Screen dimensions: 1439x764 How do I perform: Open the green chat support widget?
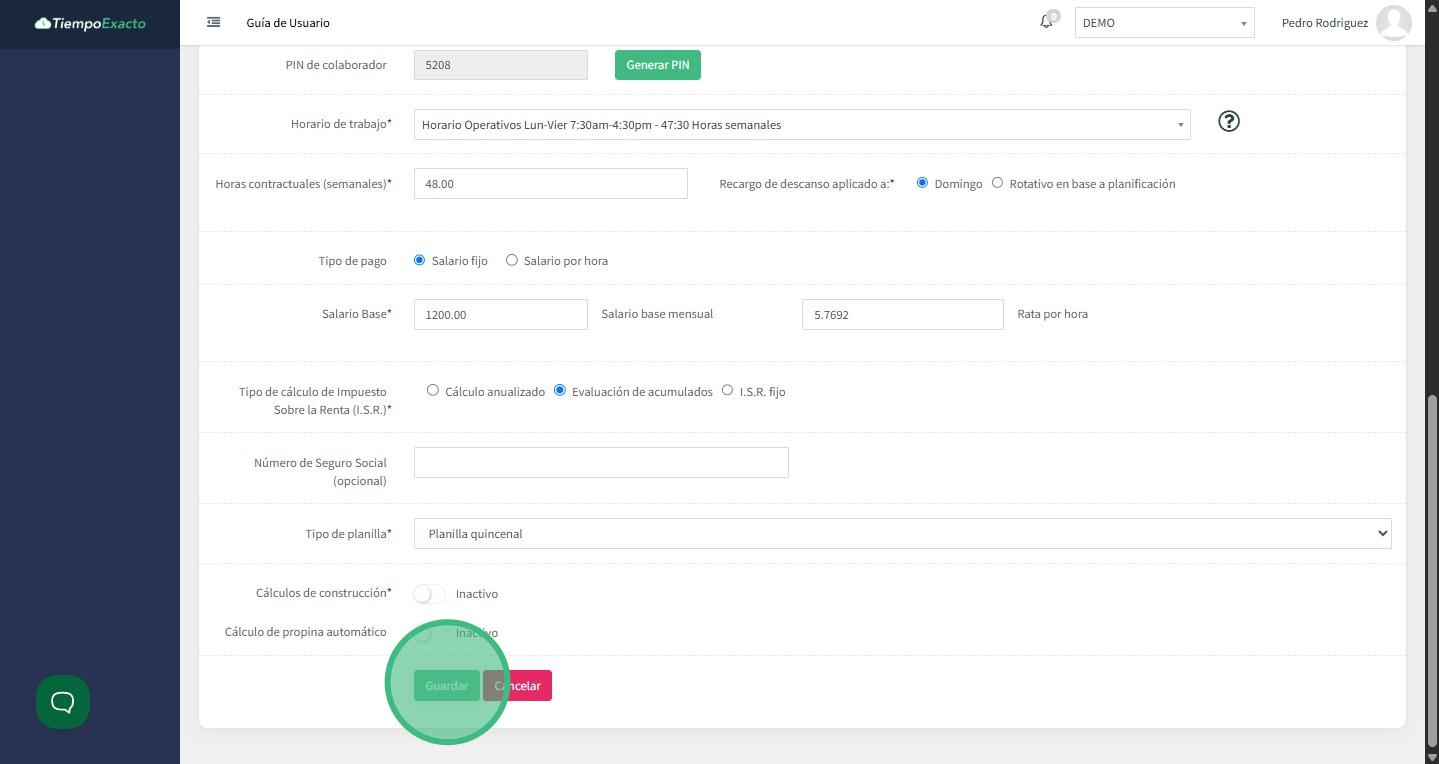pos(63,702)
